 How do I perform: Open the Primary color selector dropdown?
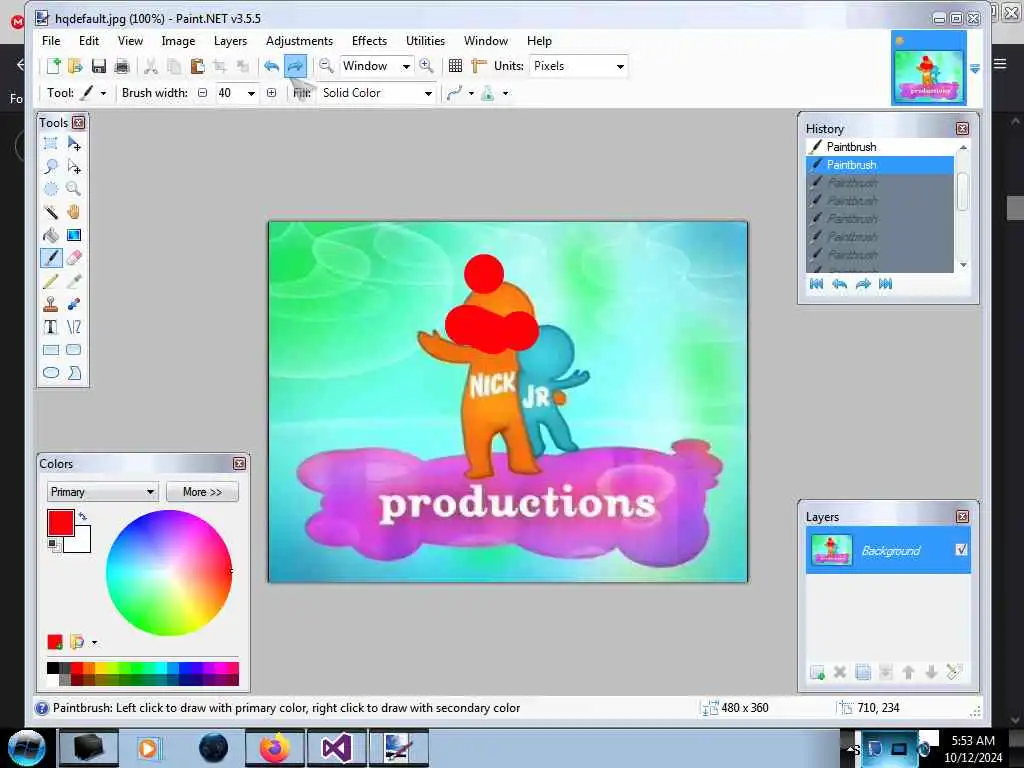[x=103, y=492]
